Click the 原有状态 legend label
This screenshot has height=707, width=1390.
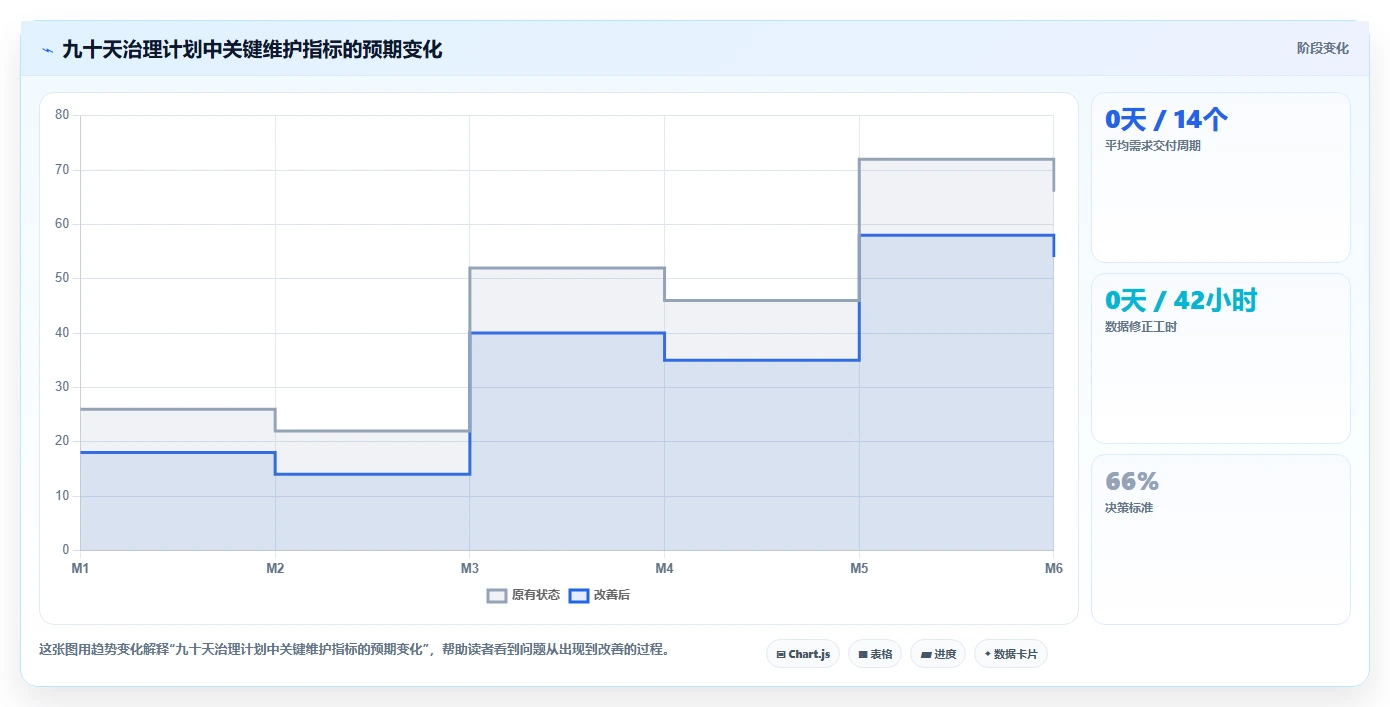coord(536,595)
